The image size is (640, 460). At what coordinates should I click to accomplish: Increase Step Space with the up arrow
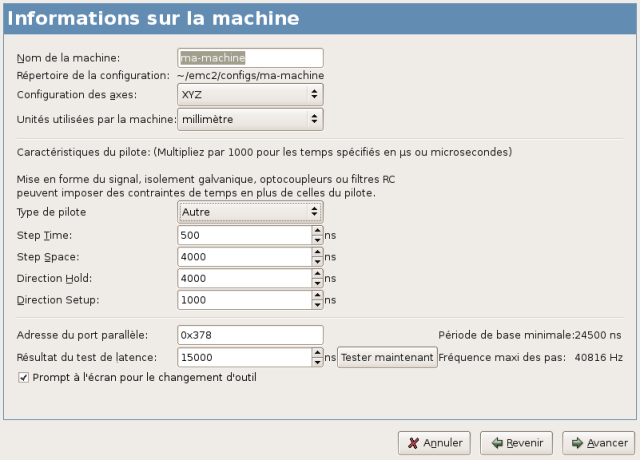pos(317,252)
